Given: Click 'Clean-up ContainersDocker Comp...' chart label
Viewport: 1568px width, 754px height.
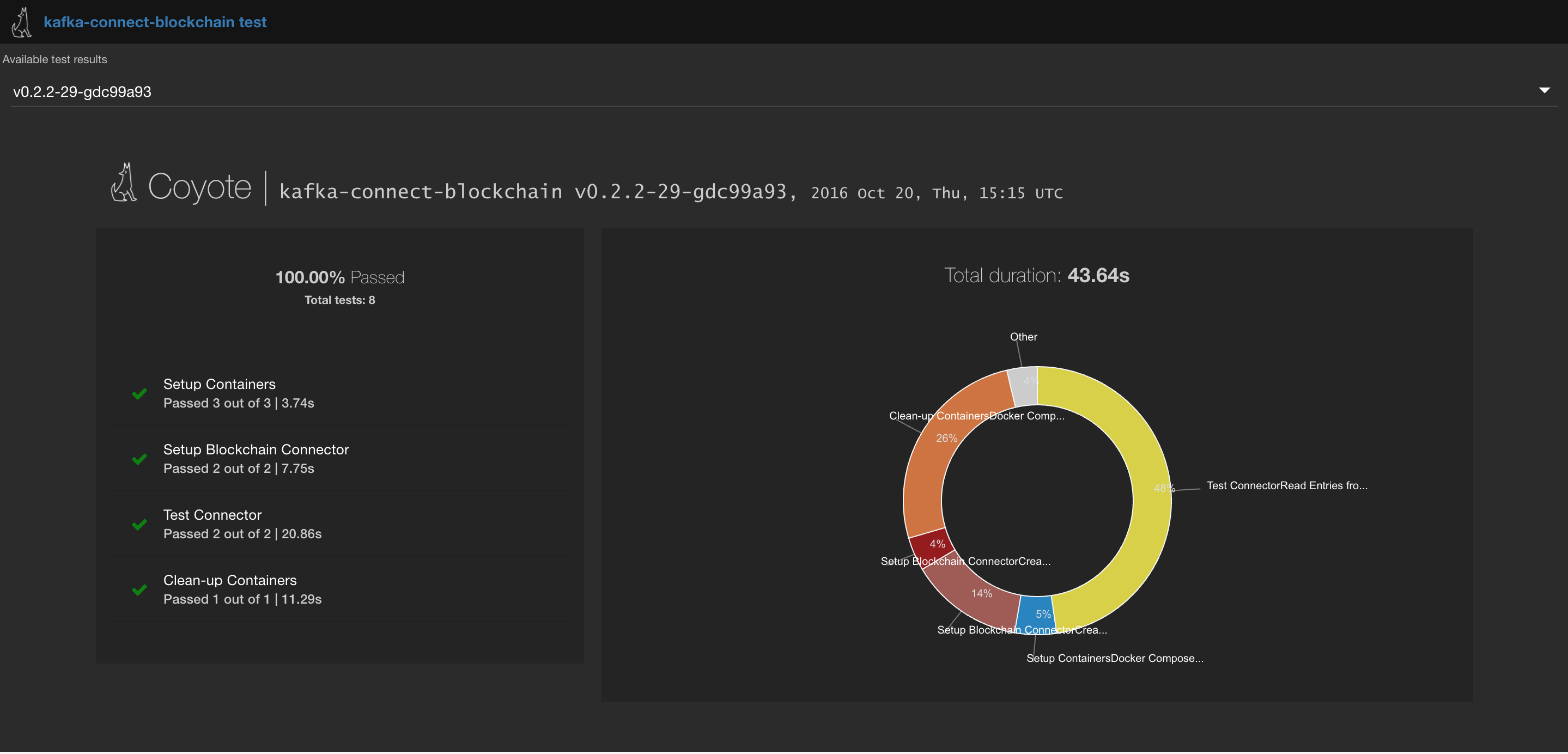Looking at the screenshot, I should [976, 416].
